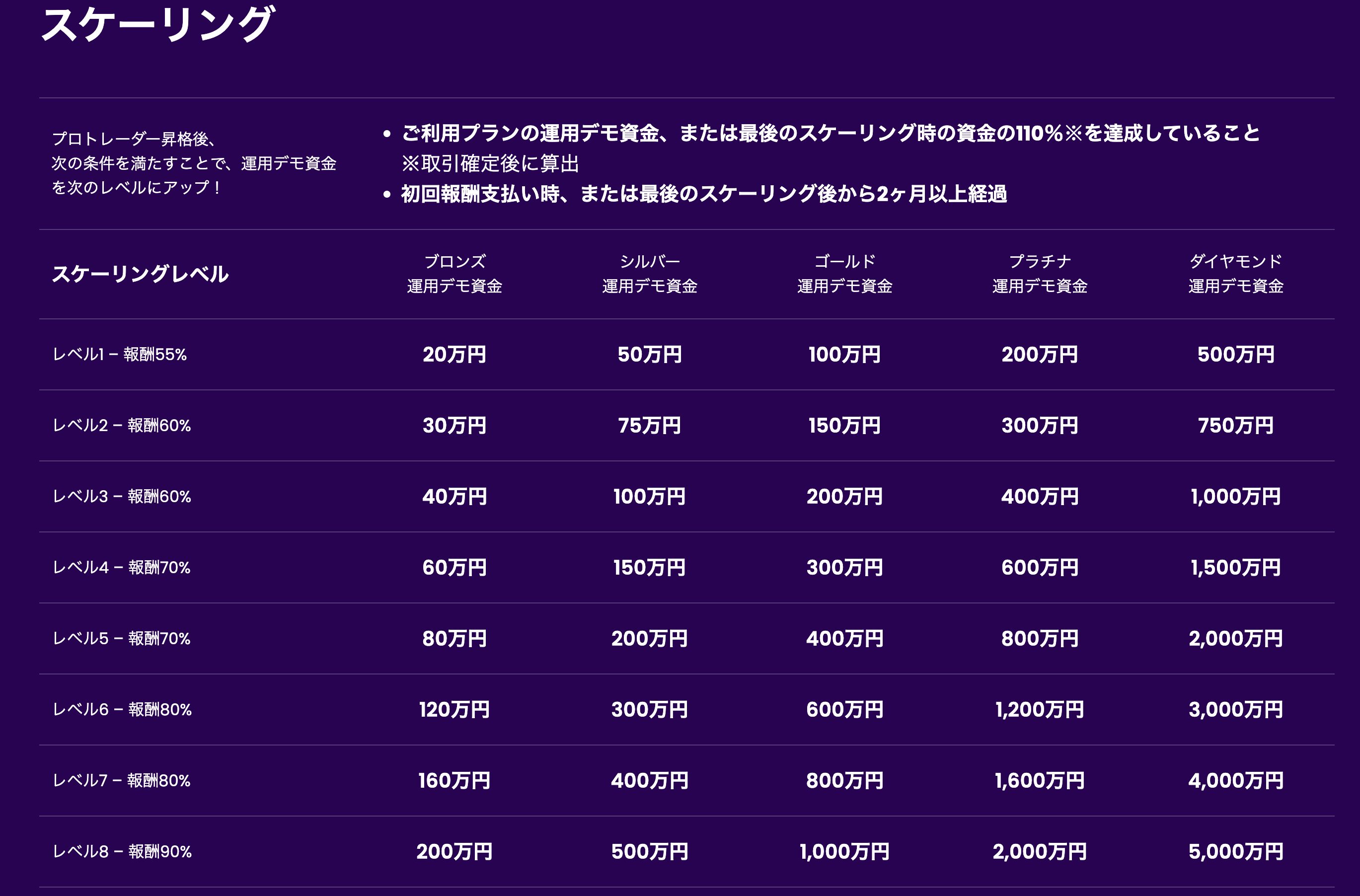Image resolution: width=1360 pixels, height=896 pixels.
Task: Click the ゴールド運用デモ資金 column header
Action: [844, 274]
